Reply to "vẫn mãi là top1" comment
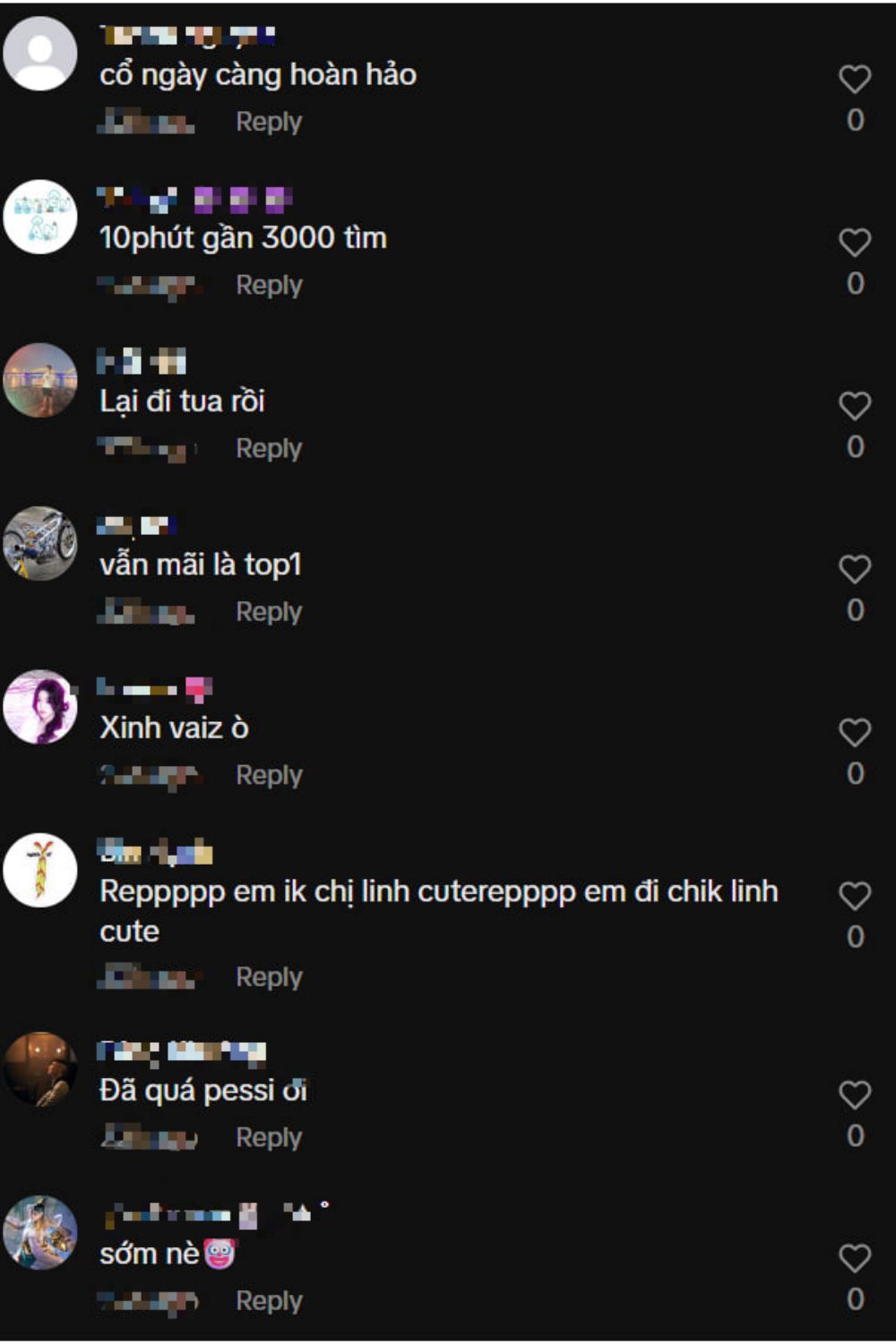The height and width of the screenshot is (1344, 896). [269, 612]
